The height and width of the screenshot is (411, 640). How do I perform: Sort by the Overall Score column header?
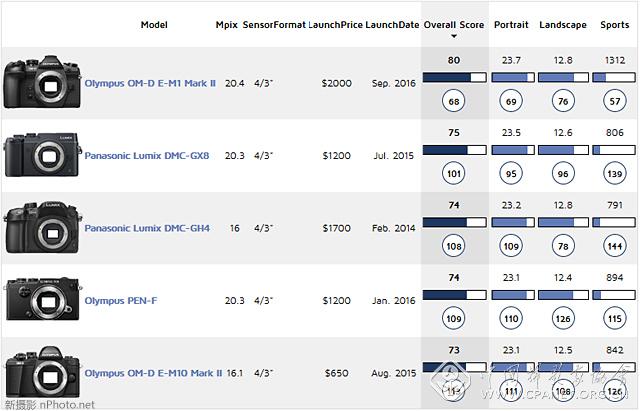click(x=454, y=23)
